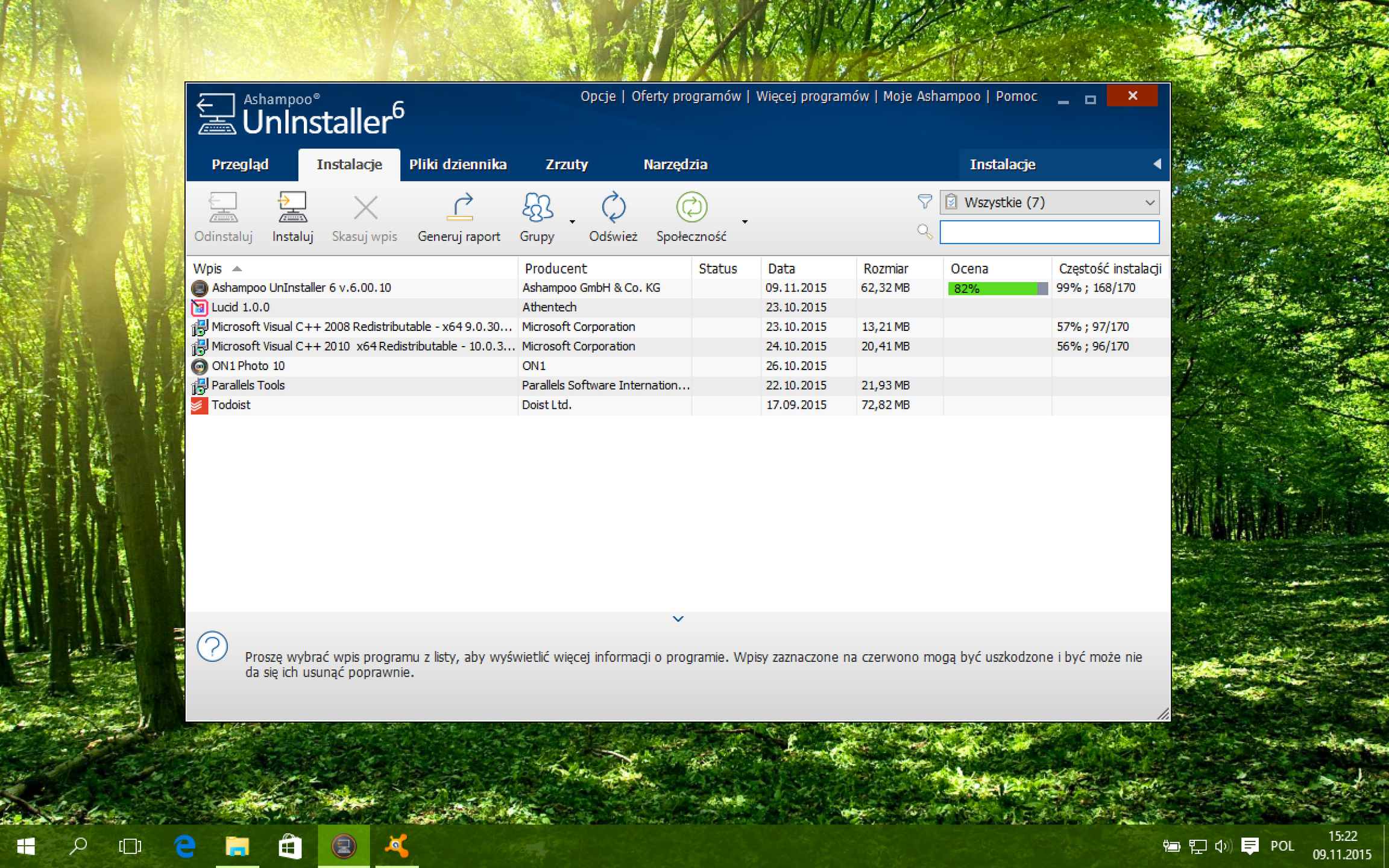The width and height of the screenshot is (1389, 868).
Task: Select the Lucid 1.0.0 entry name
Action: [241, 307]
